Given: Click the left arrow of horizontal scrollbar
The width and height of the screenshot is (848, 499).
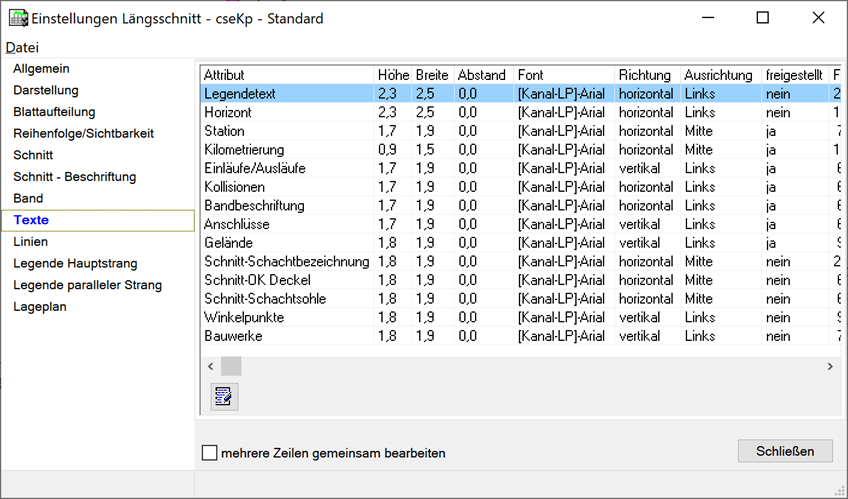Looking at the screenshot, I should click(x=210, y=367).
